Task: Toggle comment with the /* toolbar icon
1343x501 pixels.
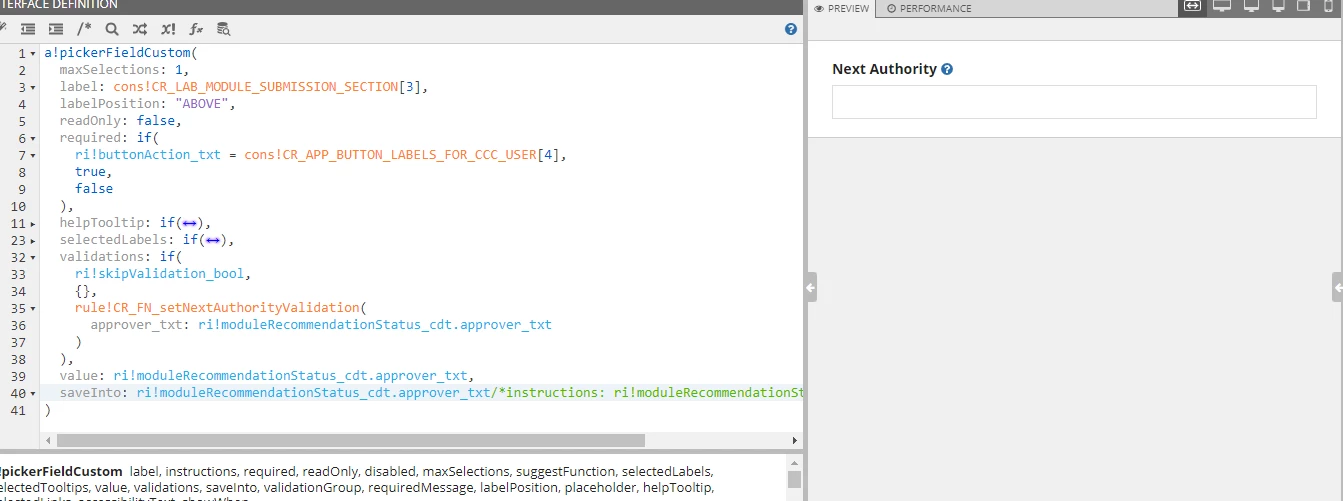Action: (x=84, y=29)
